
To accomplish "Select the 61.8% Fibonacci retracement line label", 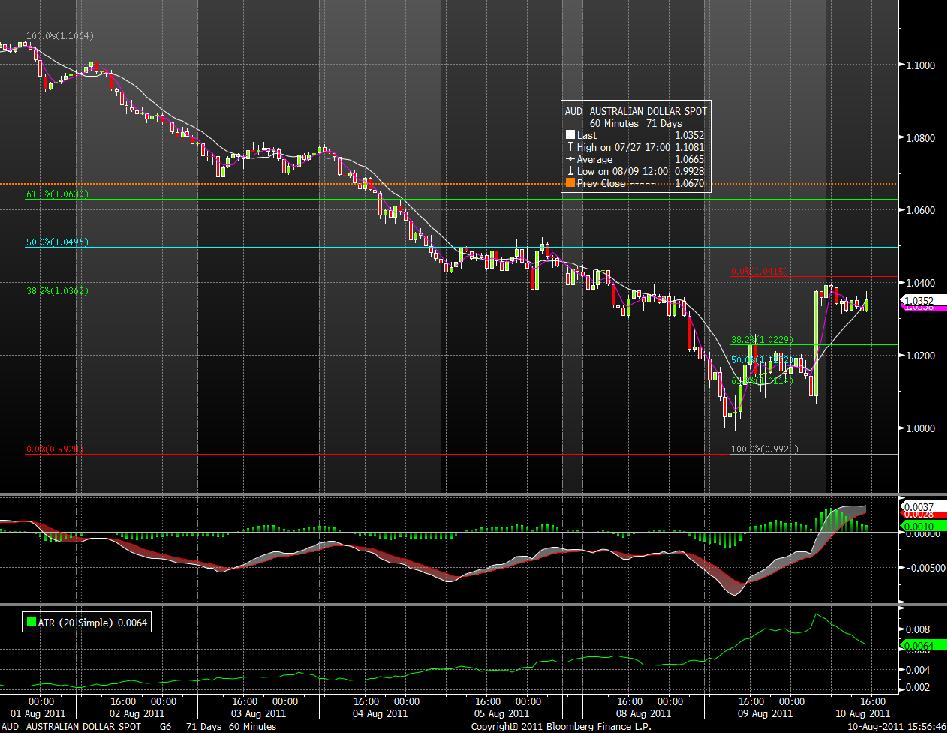I will tap(58, 195).
